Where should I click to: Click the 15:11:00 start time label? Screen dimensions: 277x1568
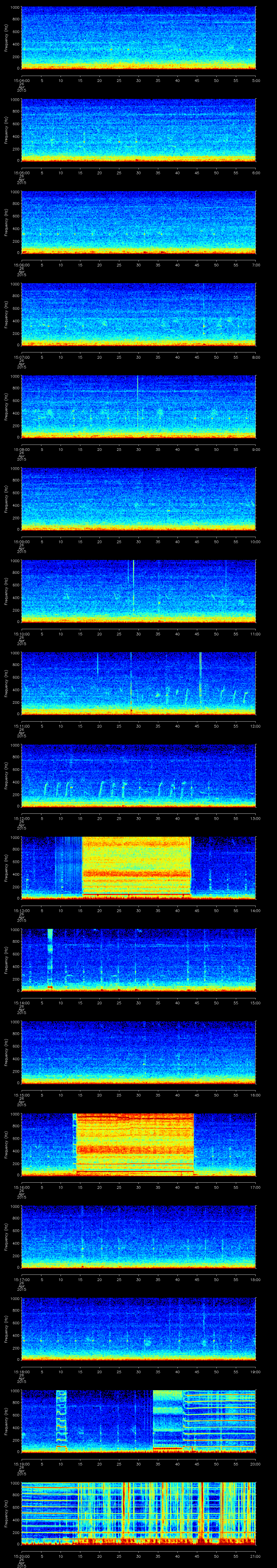(x=21, y=726)
